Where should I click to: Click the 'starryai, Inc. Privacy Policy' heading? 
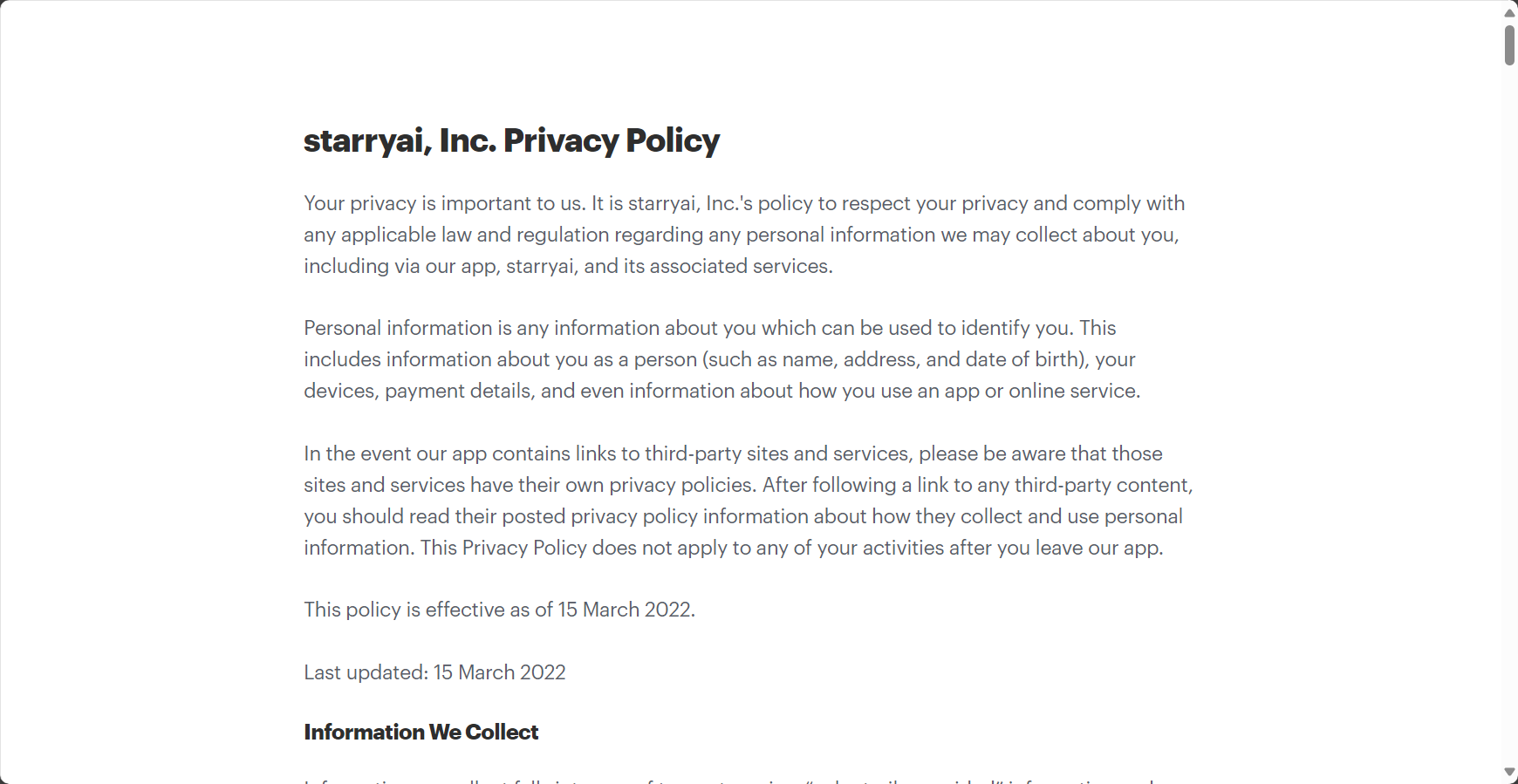pos(511,140)
